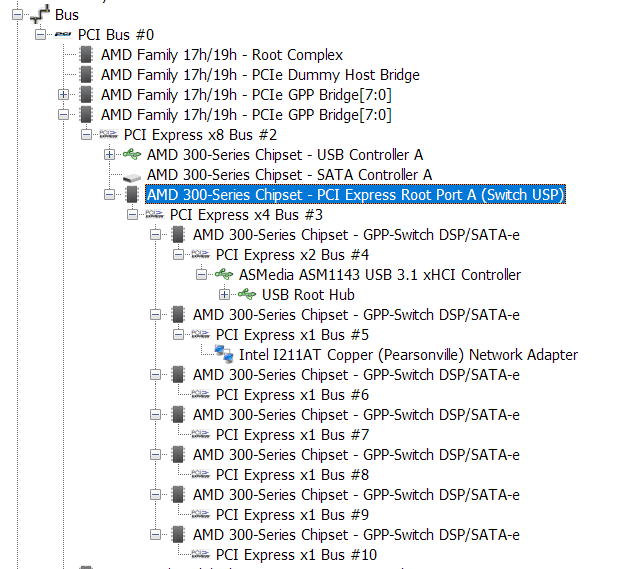
Task: Click the PCI Express x1 Bus #10 icon
Action: pos(201,554)
